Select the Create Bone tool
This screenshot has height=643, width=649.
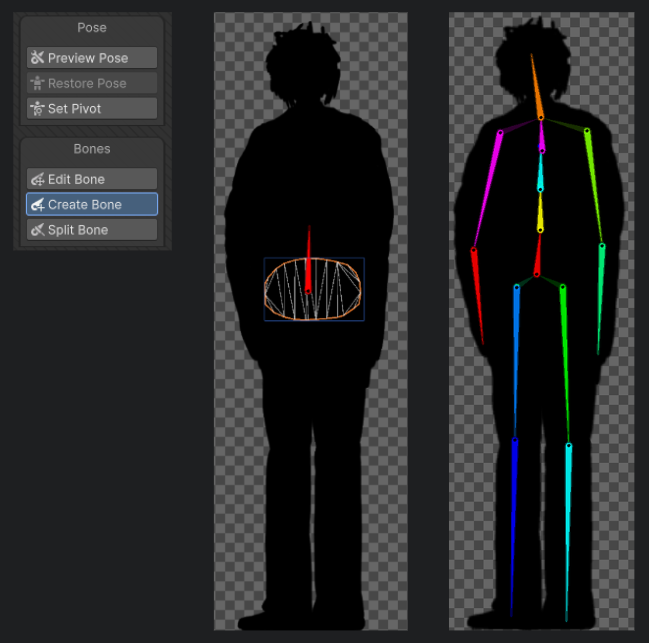[92, 204]
